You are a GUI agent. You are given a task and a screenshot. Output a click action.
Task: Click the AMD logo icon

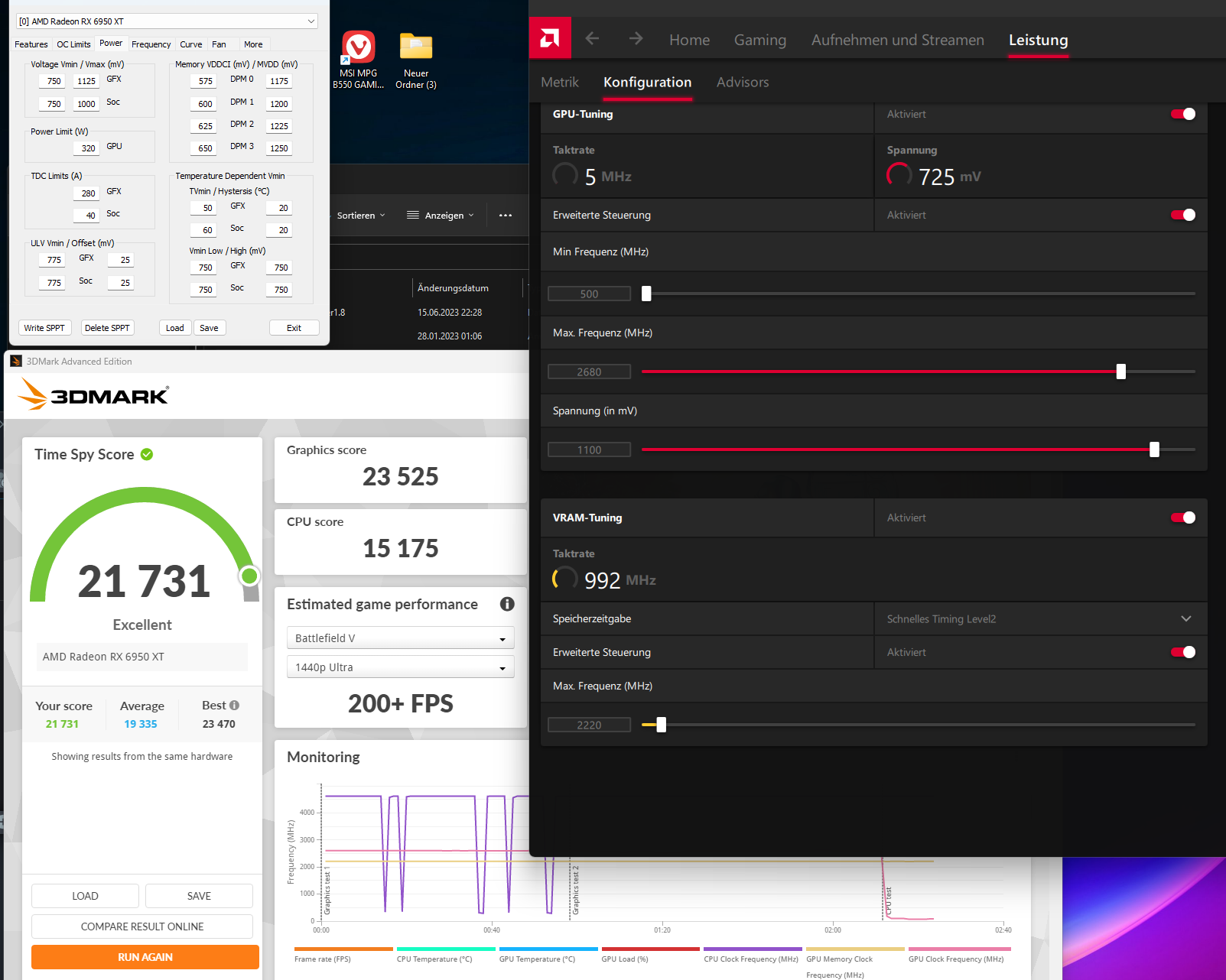550,38
